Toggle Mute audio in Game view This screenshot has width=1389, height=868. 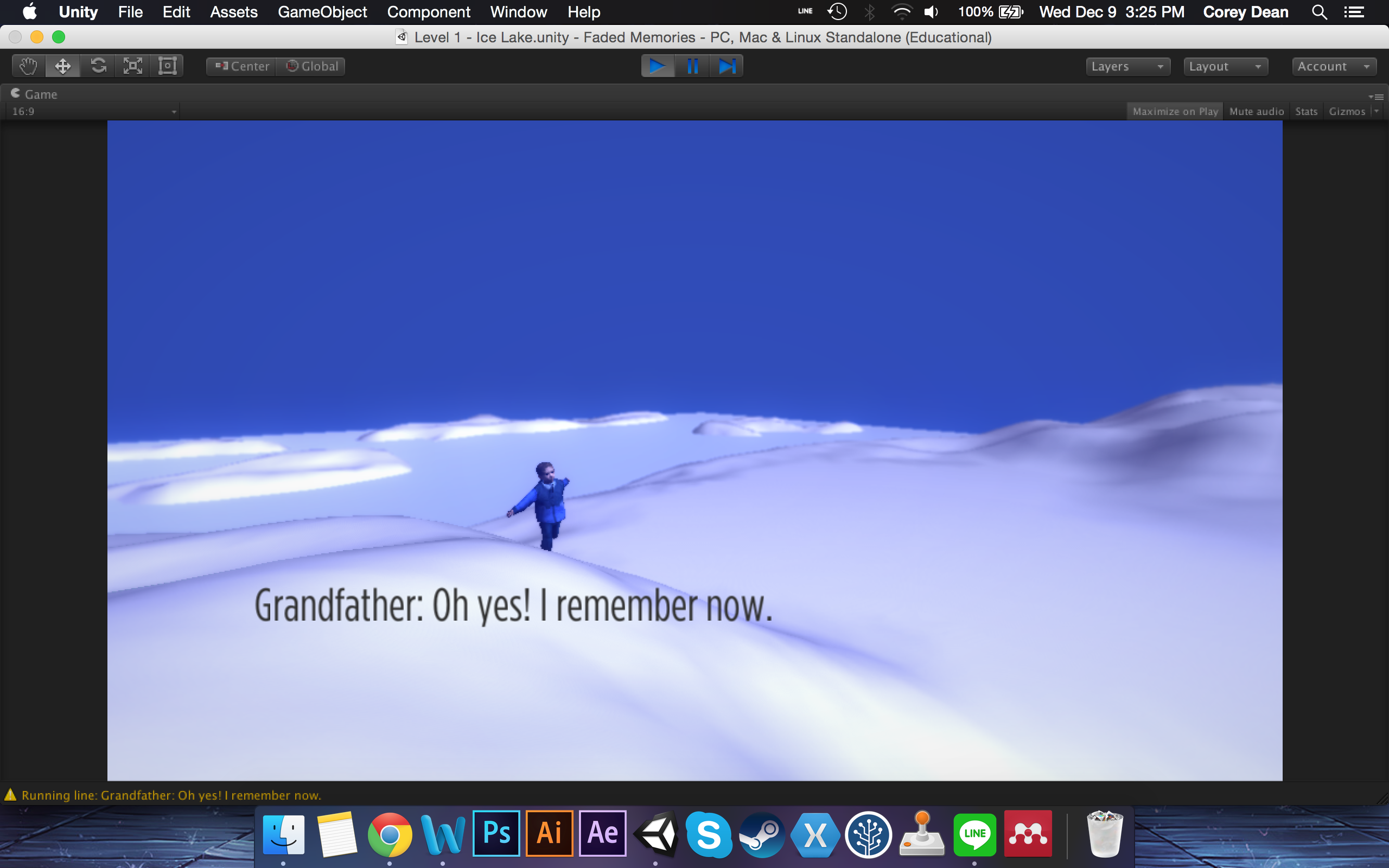pyautogui.click(x=1256, y=111)
